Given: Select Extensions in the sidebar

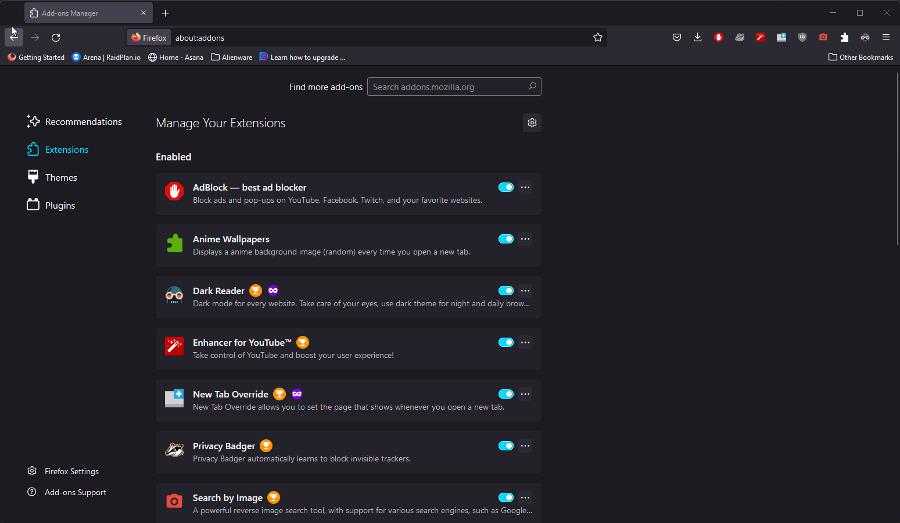Looking at the screenshot, I should 57,150.
